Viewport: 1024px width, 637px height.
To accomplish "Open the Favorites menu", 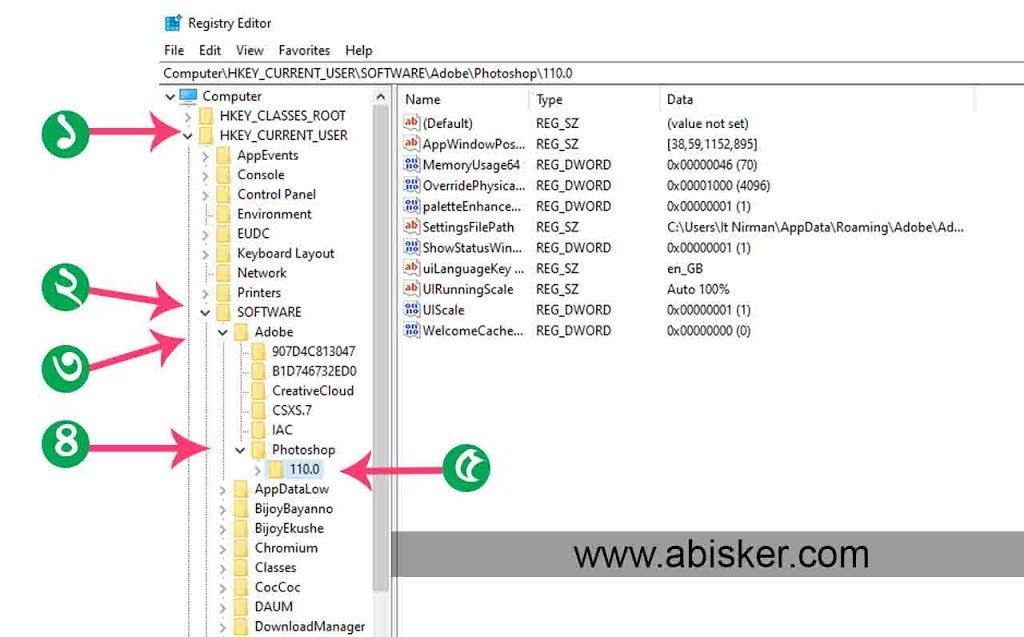I will (304, 50).
